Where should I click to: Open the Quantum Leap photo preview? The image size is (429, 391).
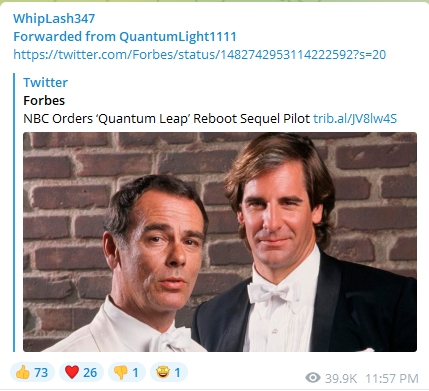click(x=220, y=242)
